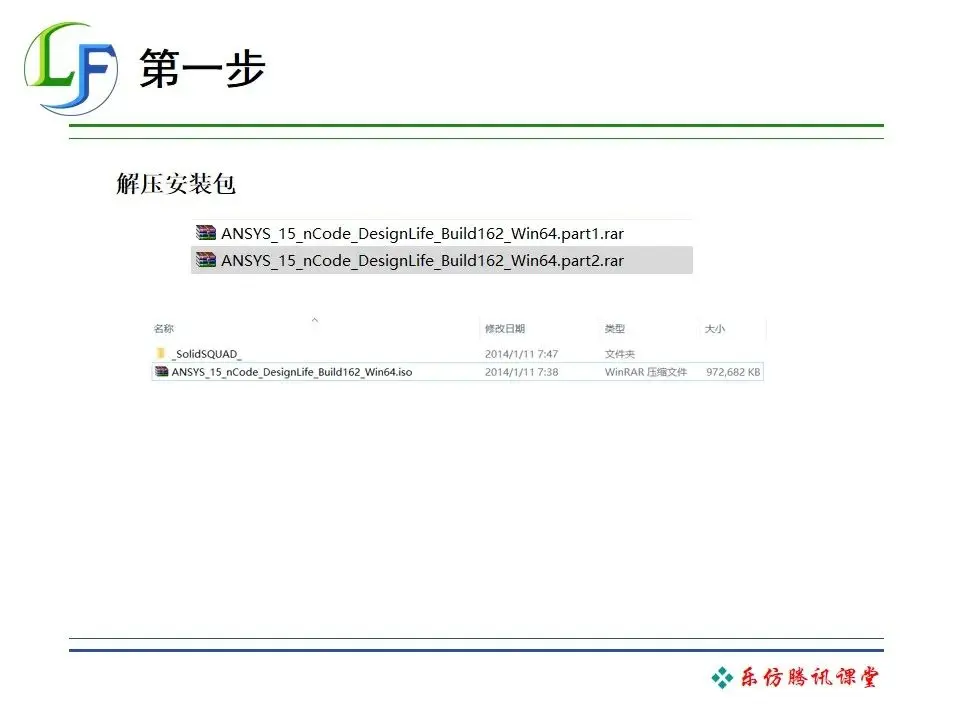
Task: Sort files by the 大小 column header
Action: coord(714,329)
